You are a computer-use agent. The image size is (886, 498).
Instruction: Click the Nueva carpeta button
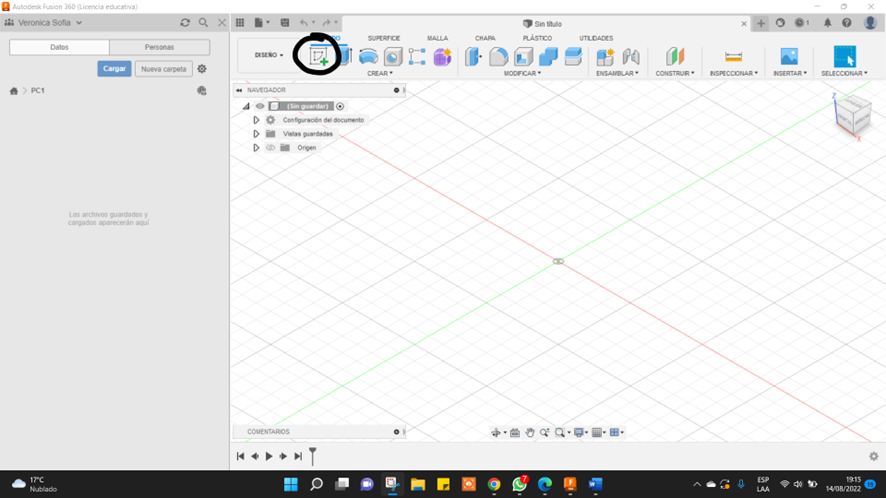tap(163, 69)
